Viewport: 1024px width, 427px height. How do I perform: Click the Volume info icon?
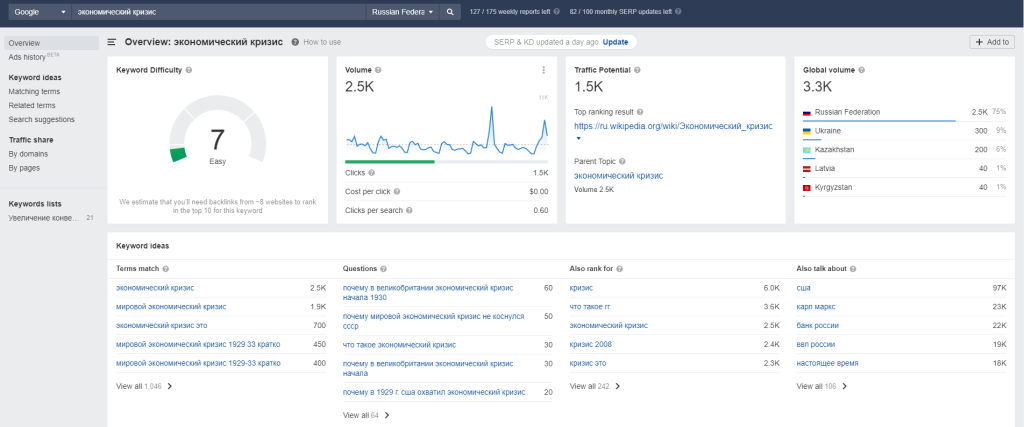click(378, 70)
